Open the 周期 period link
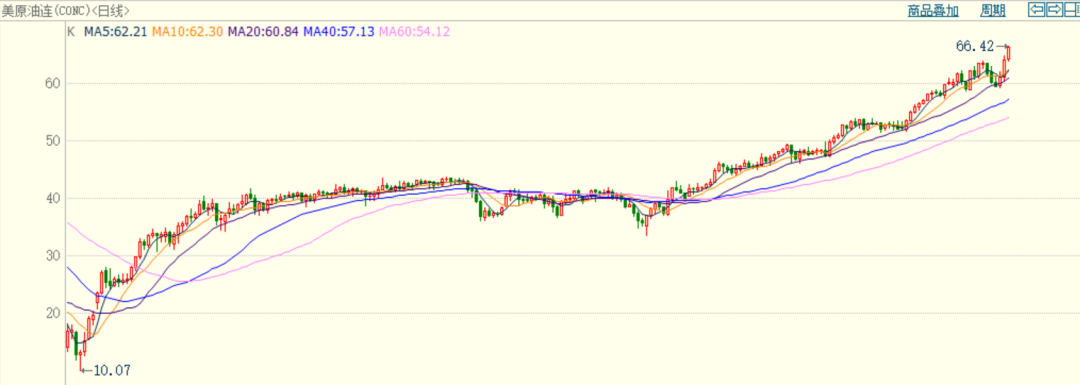Image resolution: width=1080 pixels, height=385 pixels. 993,10
